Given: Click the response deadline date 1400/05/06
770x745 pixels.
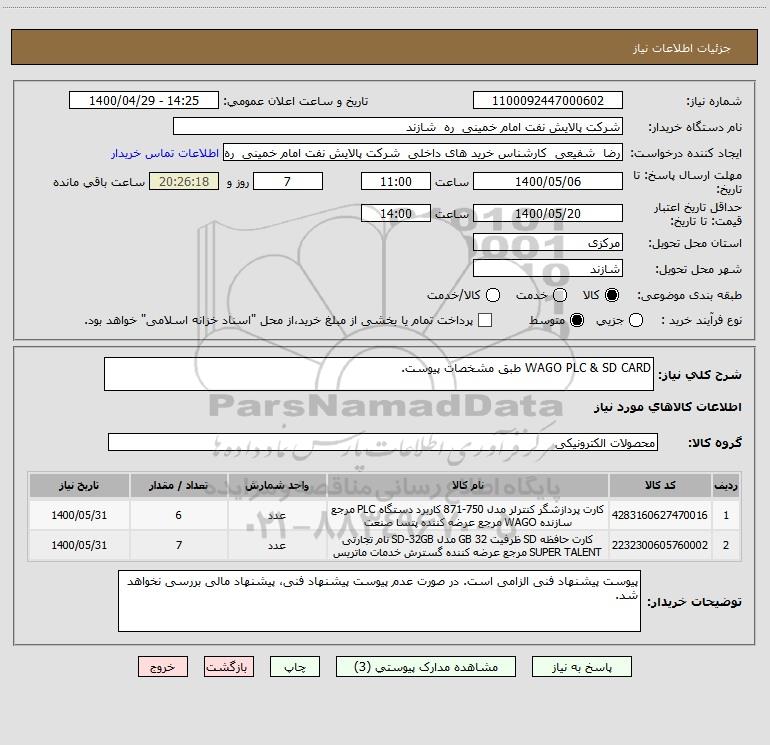Looking at the screenshot, I should pyautogui.click(x=548, y=182).
